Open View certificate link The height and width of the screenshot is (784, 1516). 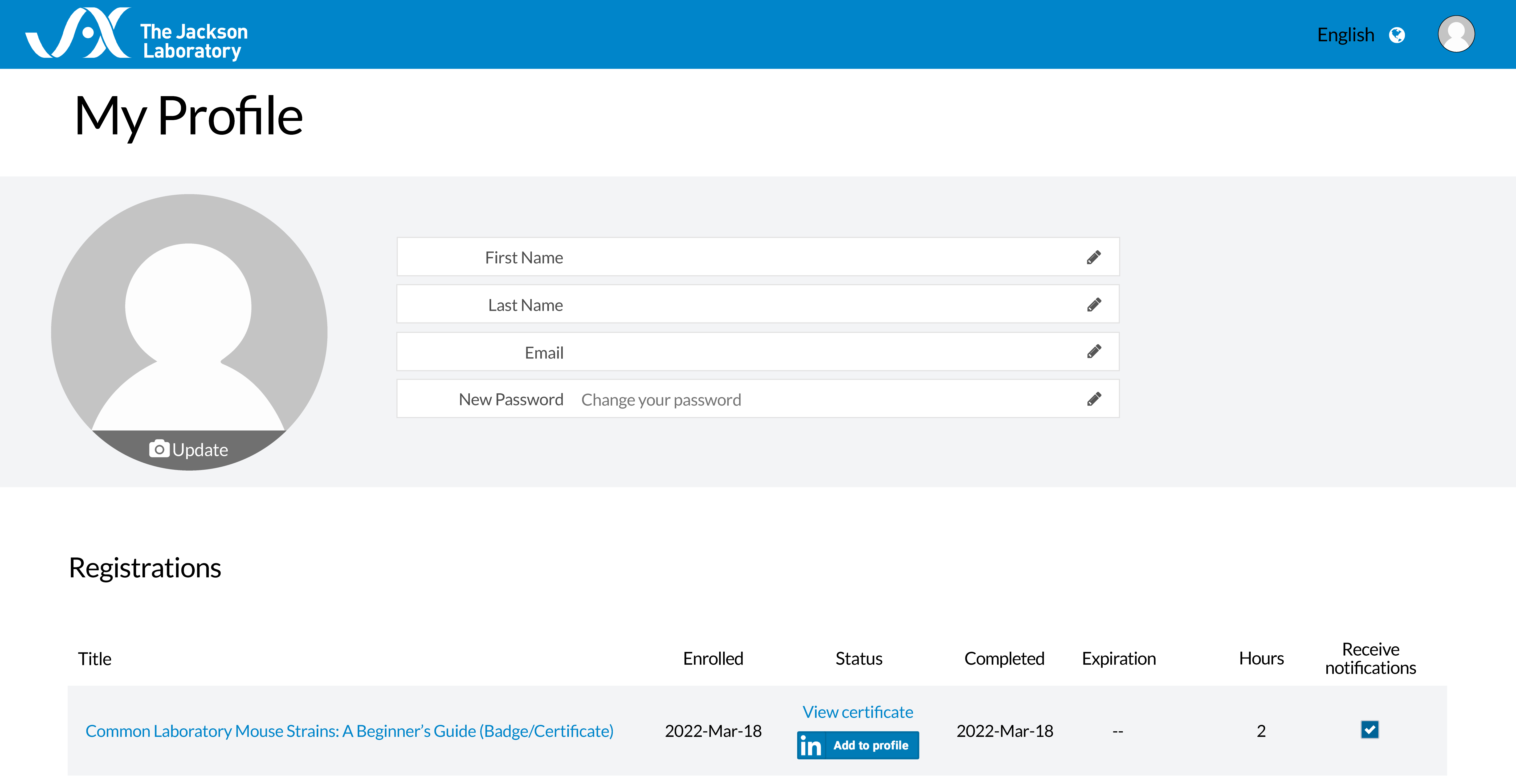[857, 712]
